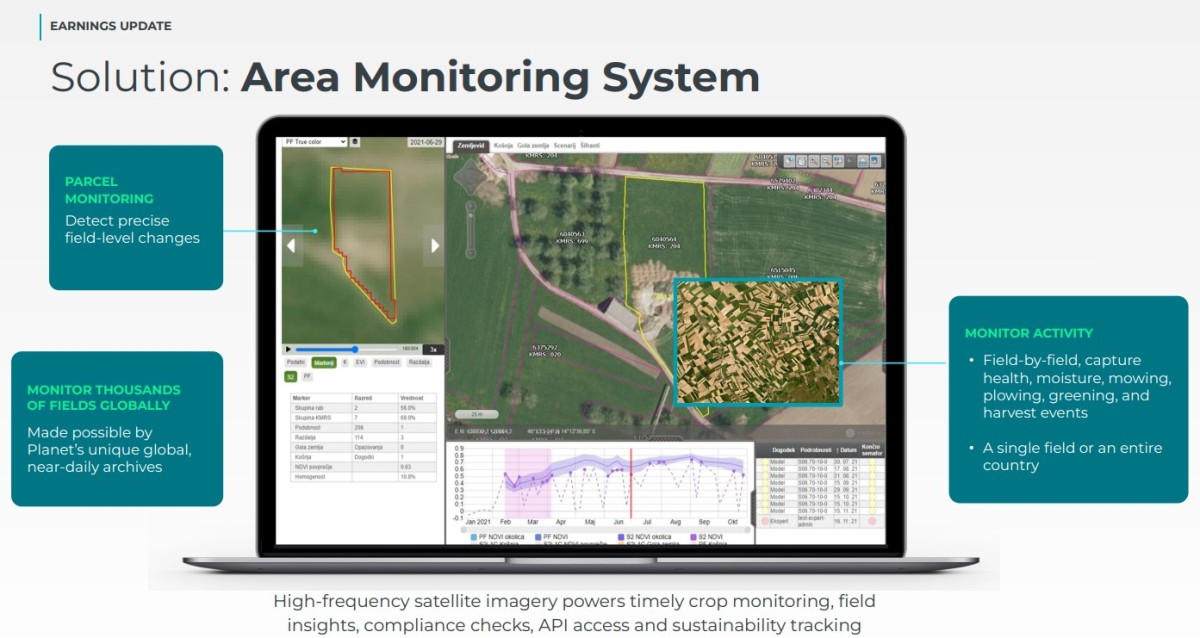Select the zoom-out magnifier map tool
This screenshot has width=1200, height=638.
tap(826, 161)
